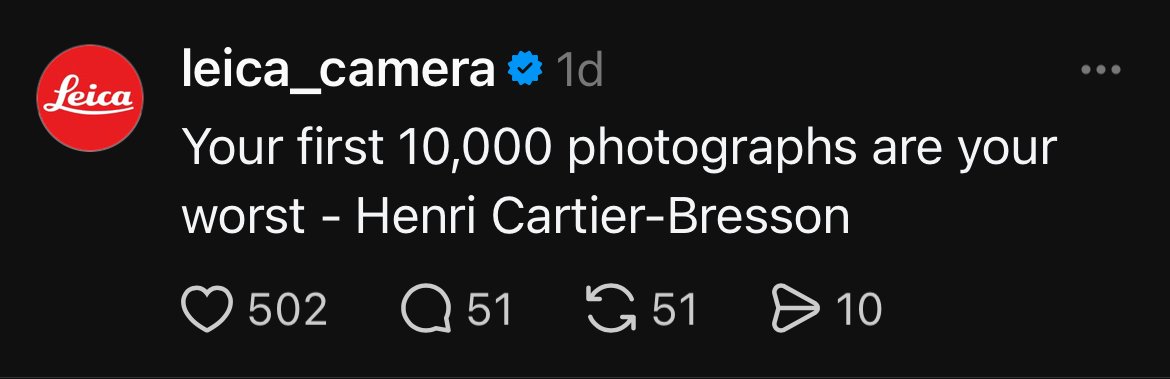View the 51 replies count beside comment icon
This screenshot has width=1170, height=379.
489,310
